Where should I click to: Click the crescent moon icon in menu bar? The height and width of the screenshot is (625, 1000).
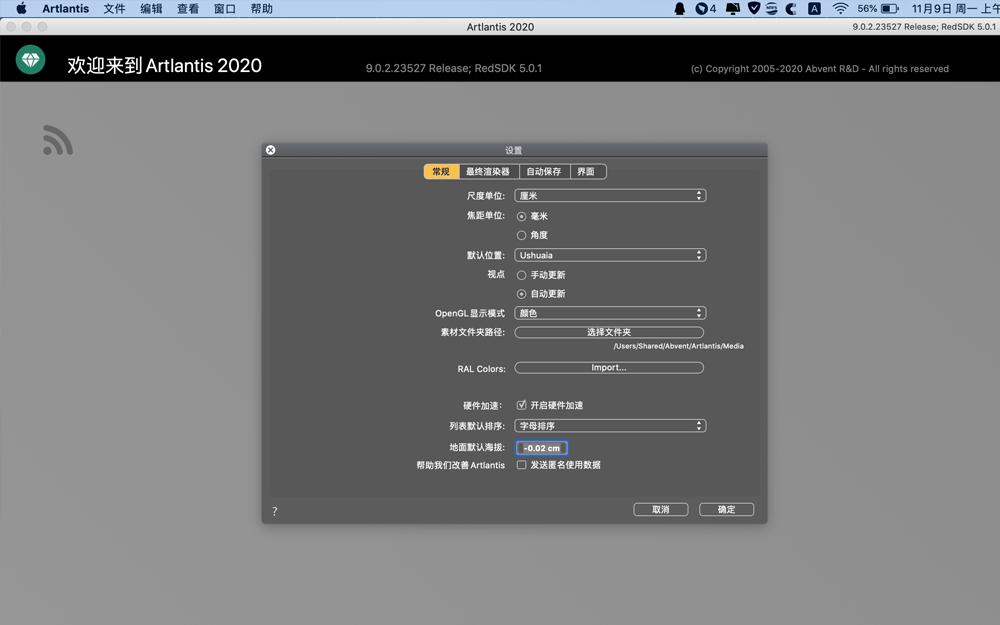tap(791, 8)
